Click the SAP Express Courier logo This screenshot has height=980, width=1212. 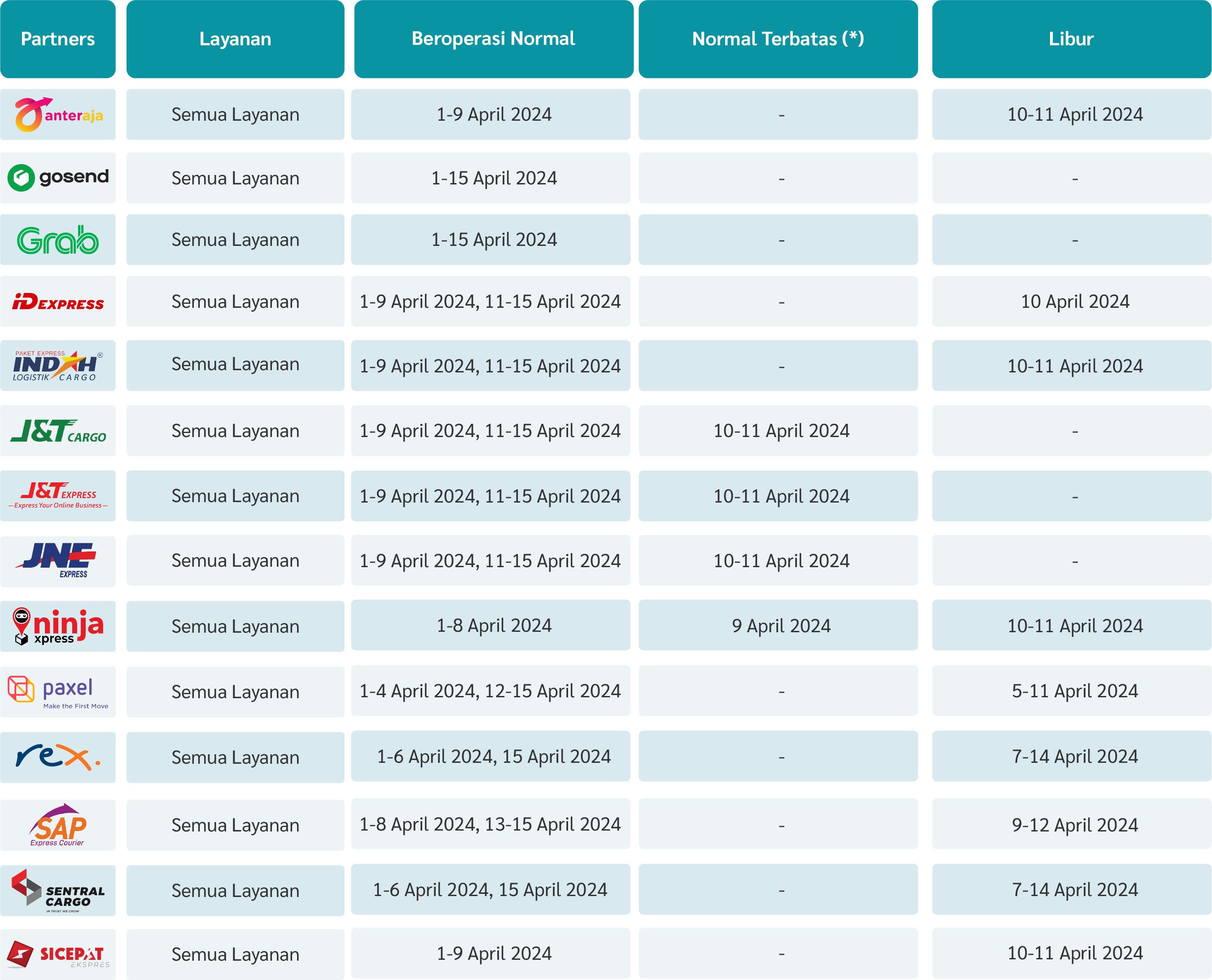coord(57,825)
